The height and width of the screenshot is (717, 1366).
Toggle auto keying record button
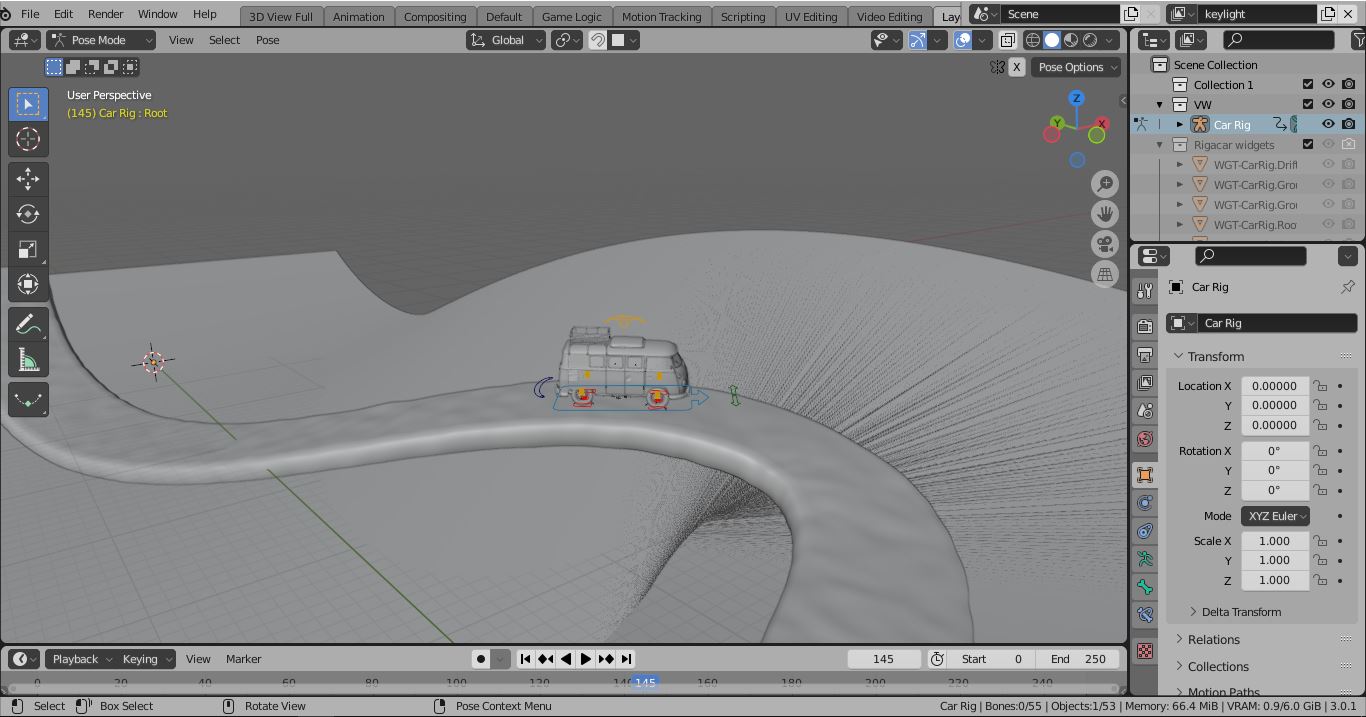(481, 659)
